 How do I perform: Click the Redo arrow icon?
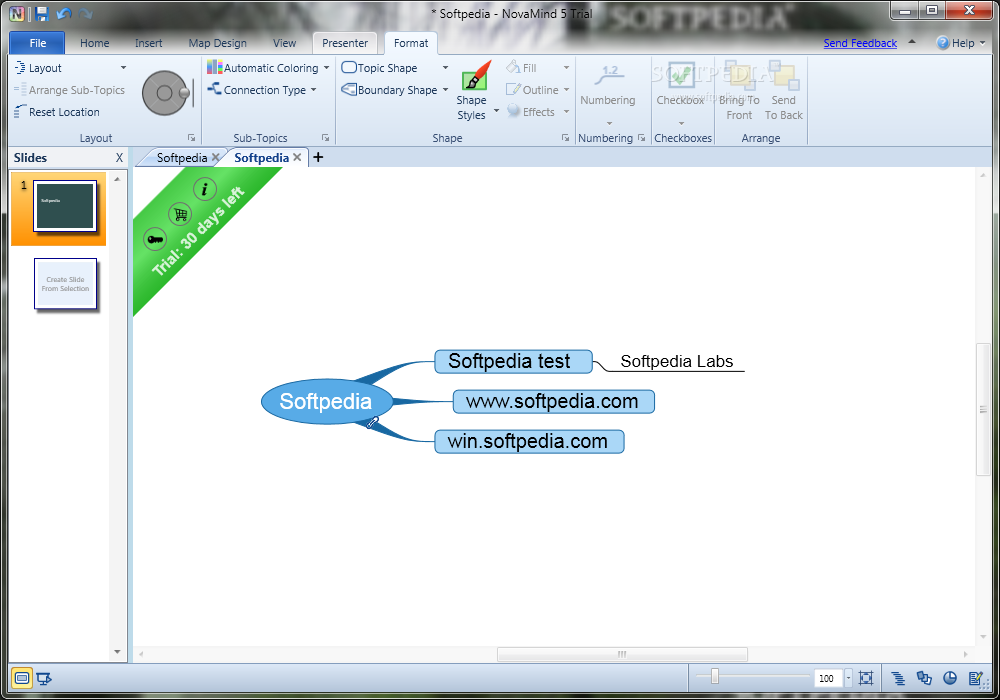85,13
